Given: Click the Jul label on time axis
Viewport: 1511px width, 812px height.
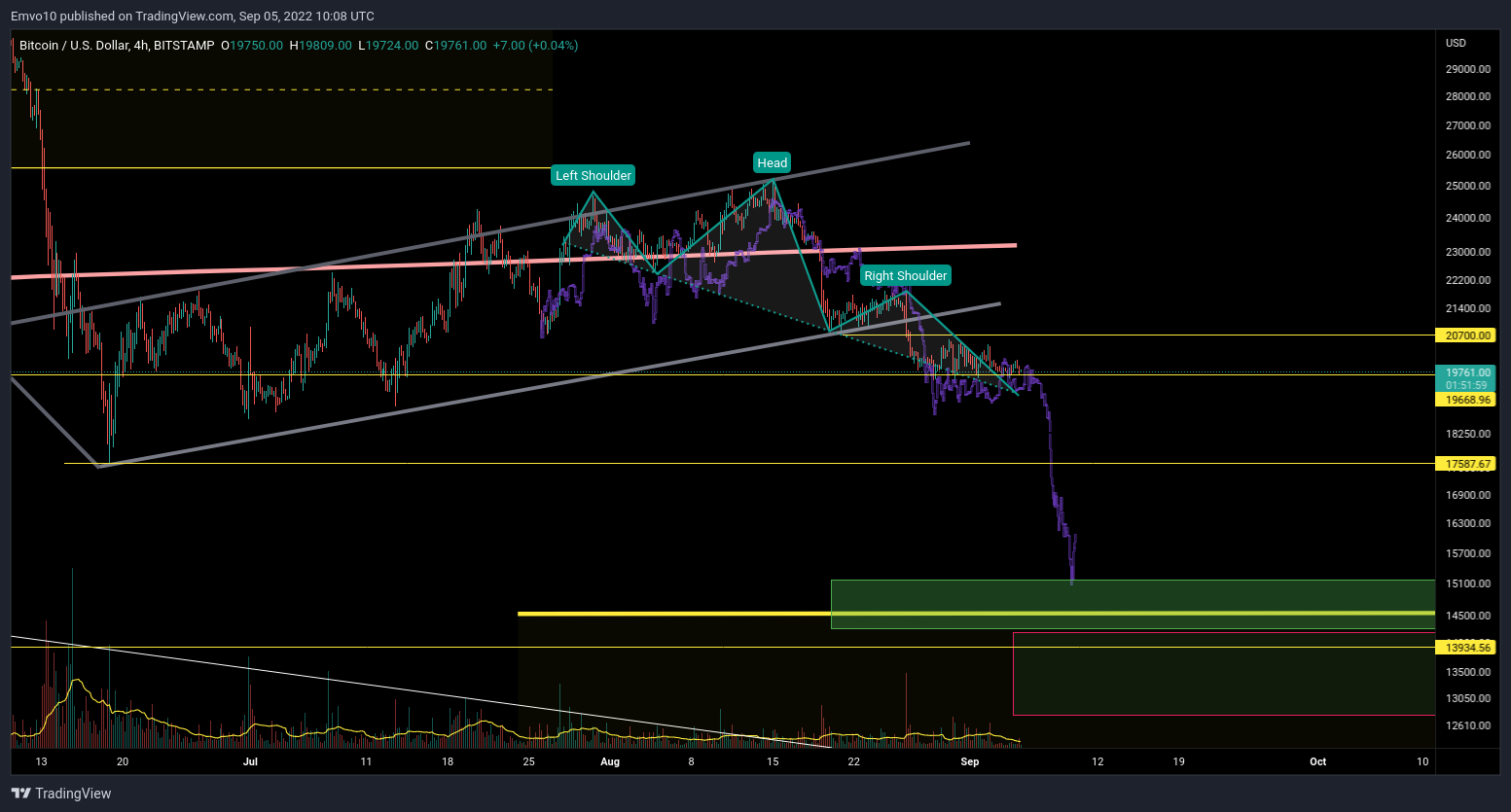Looking at the screenshot, I should 250,761.
